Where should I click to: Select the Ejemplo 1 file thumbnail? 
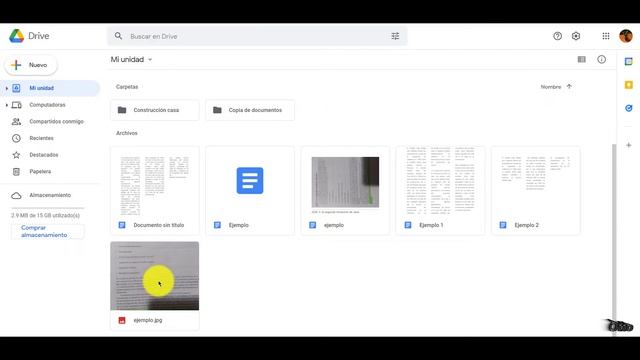[x=440, y=191]
